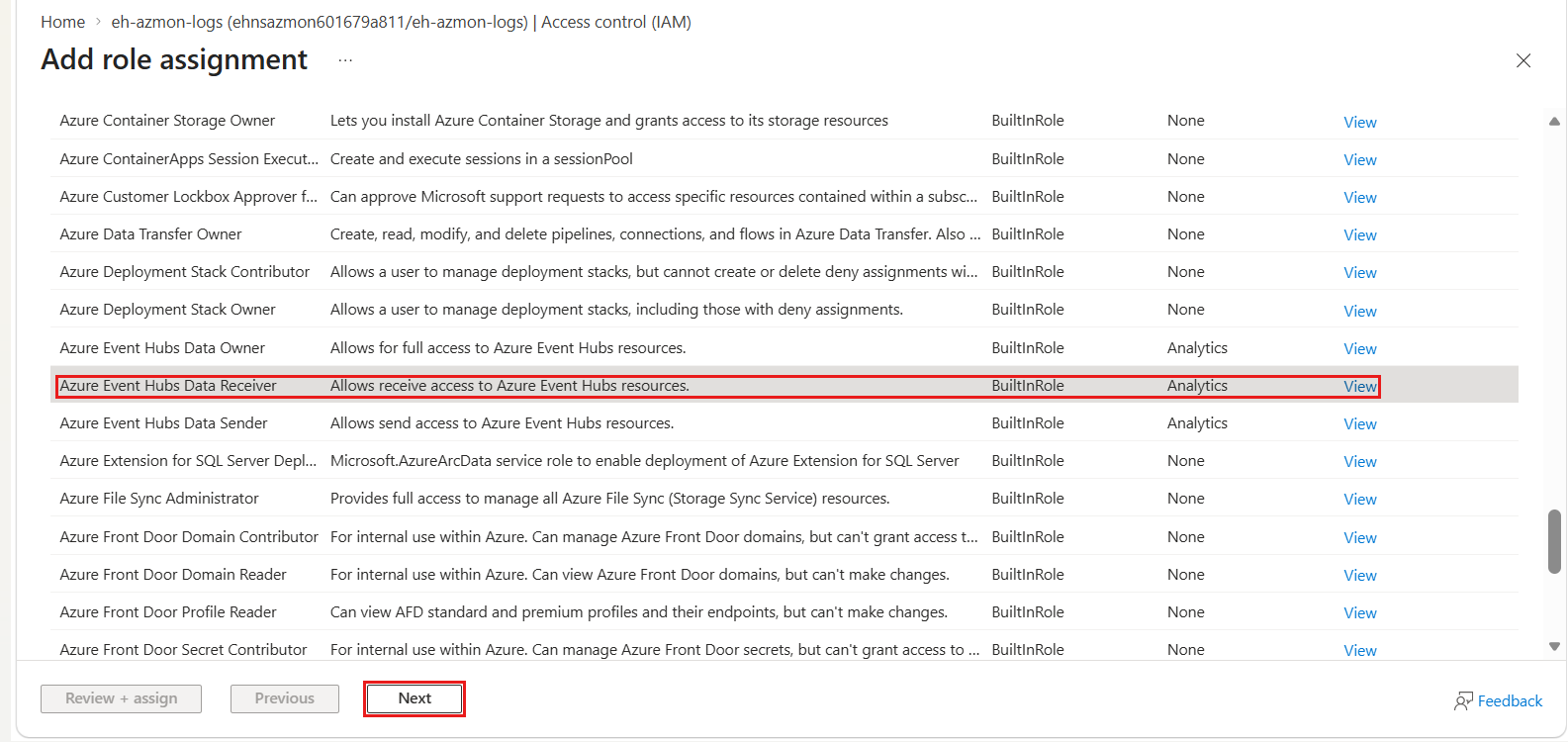Select the Azure ContainerApps Session Executor role name
The image size is (1568, 742).
[x=189, y=158]
